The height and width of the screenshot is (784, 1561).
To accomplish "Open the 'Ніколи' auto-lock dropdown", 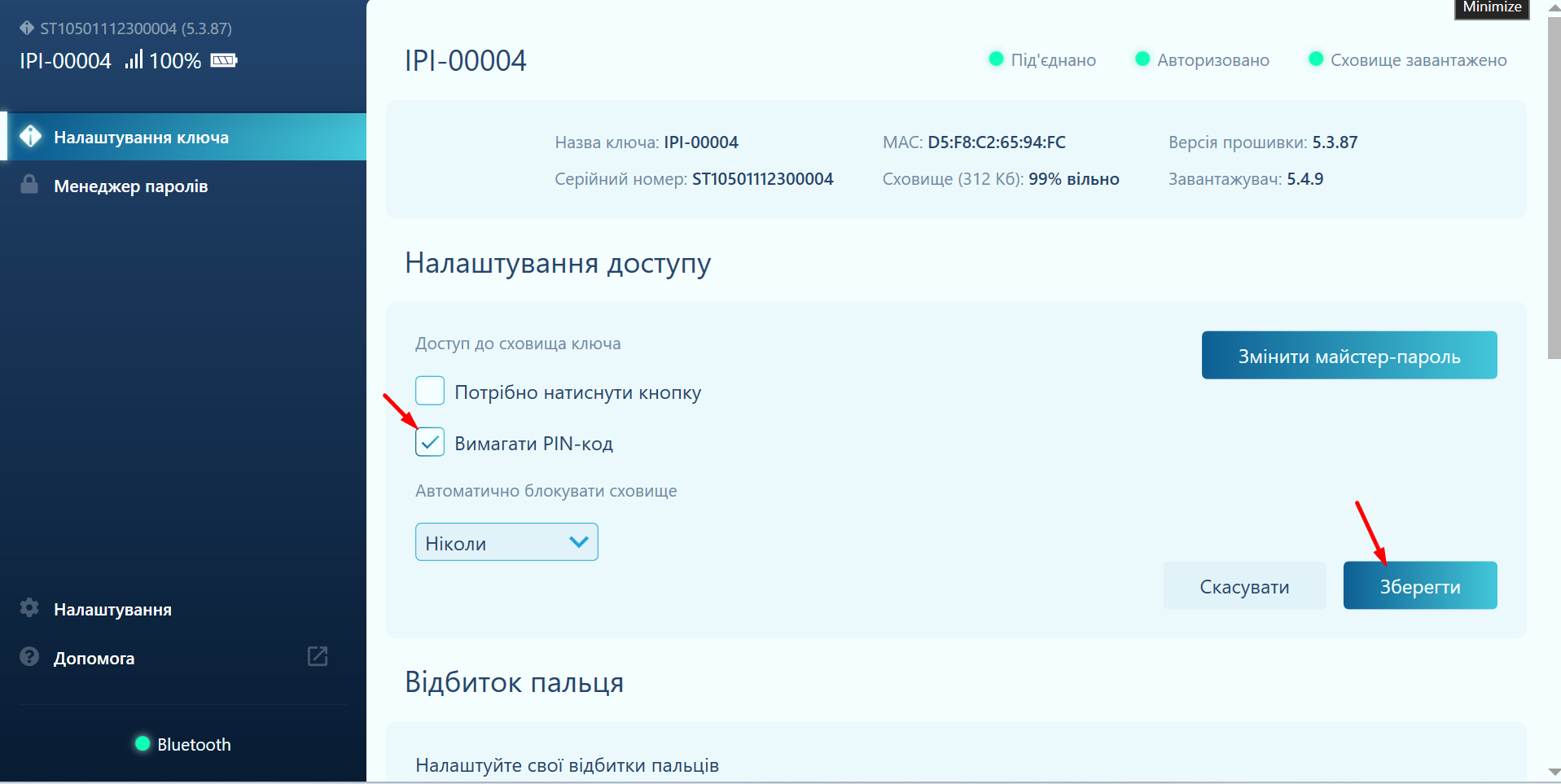I will point(506,542).
